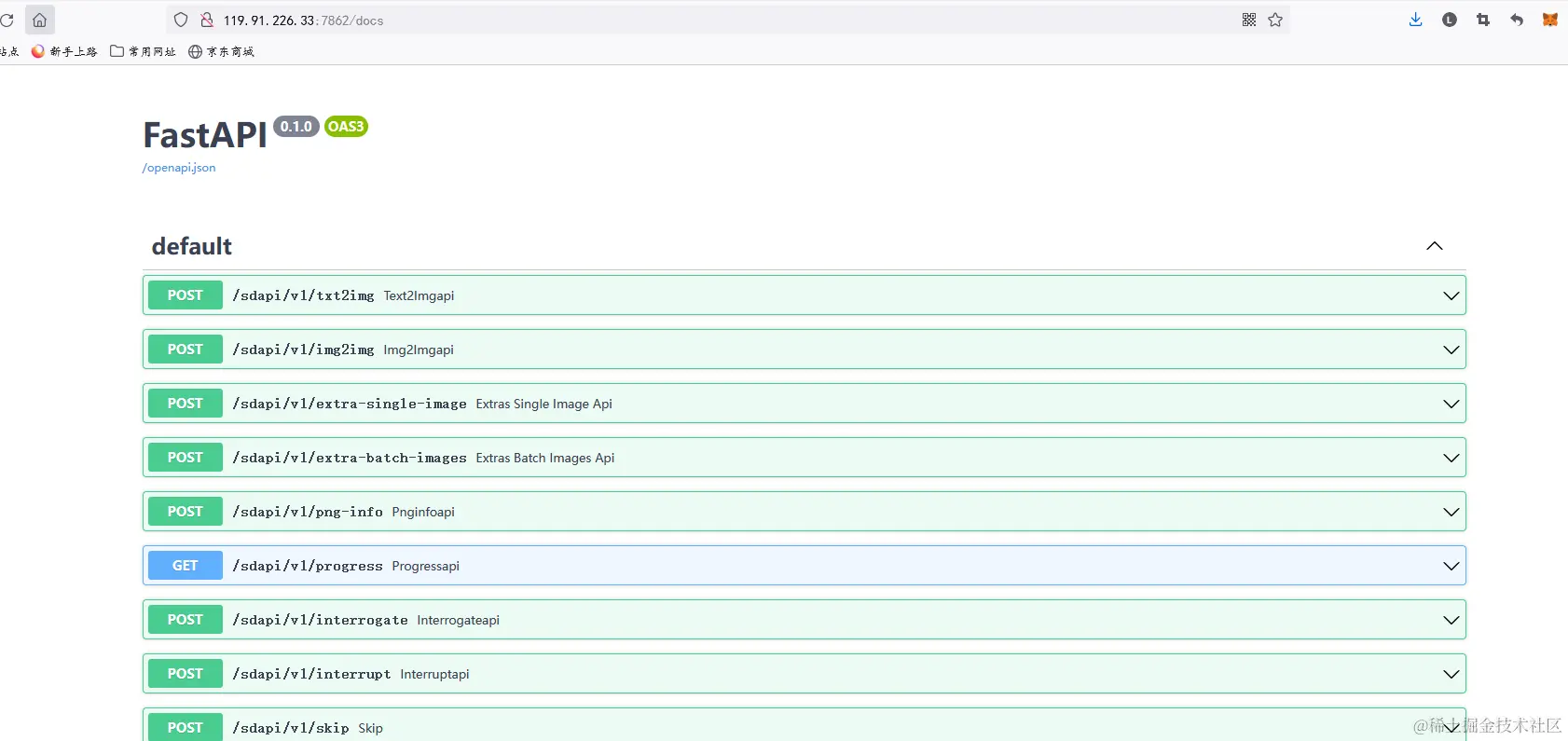This screenshot has height=741, width=1568.
Task: Click the Text2Imgapi description text
Action: (x=420, y=295)
